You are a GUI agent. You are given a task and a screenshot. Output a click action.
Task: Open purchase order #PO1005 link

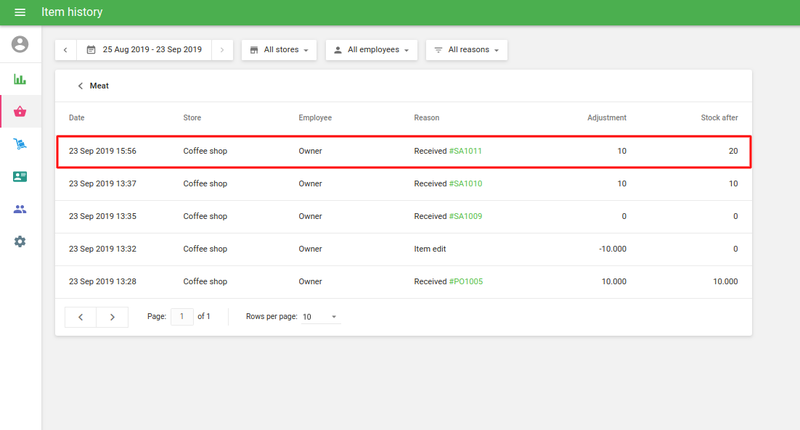click(466, 282)
